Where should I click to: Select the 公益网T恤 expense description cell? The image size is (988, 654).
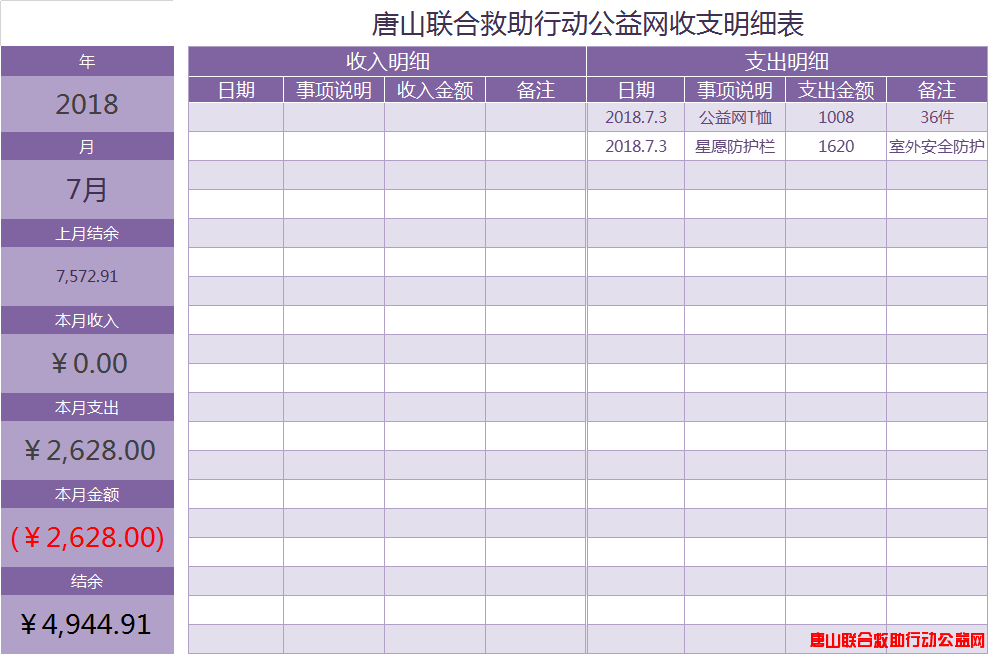735,117
